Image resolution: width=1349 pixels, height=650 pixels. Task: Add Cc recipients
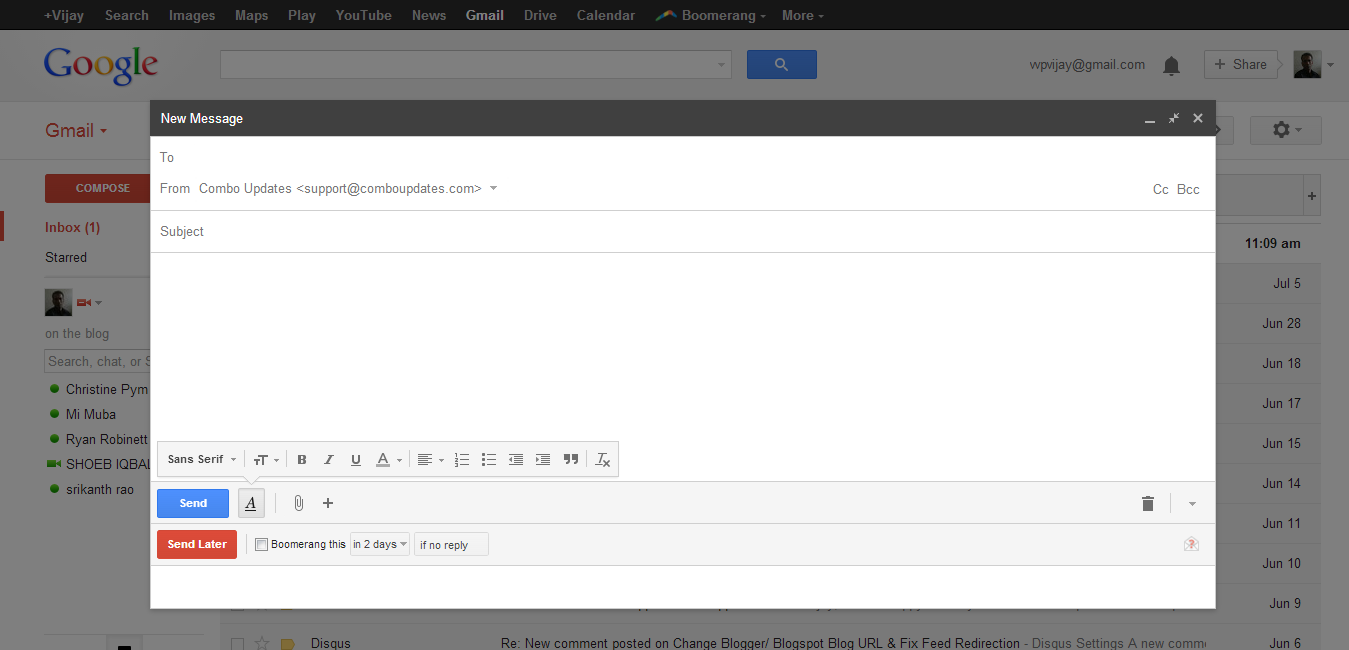[1160, 189]
